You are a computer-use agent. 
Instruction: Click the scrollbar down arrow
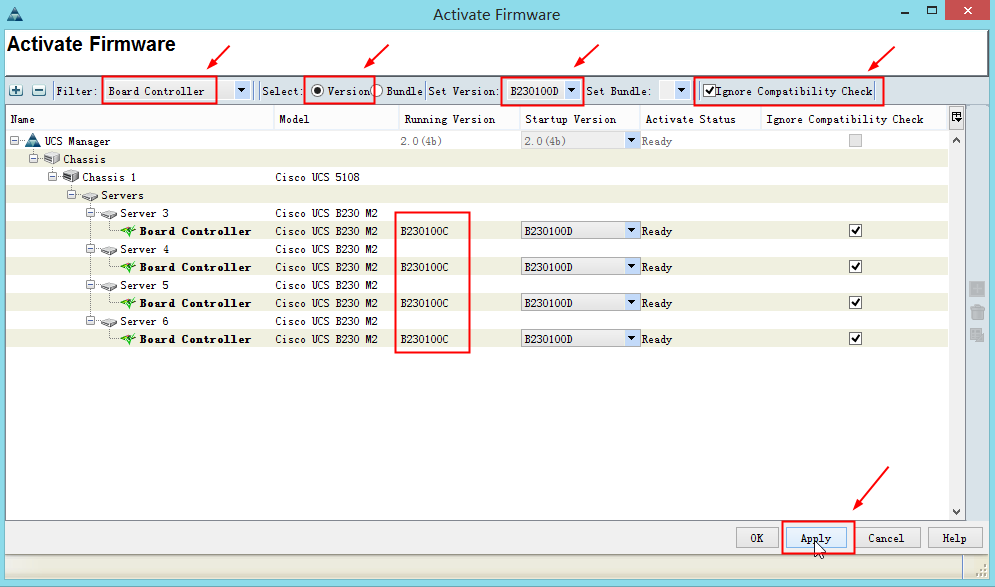point(956,512)
